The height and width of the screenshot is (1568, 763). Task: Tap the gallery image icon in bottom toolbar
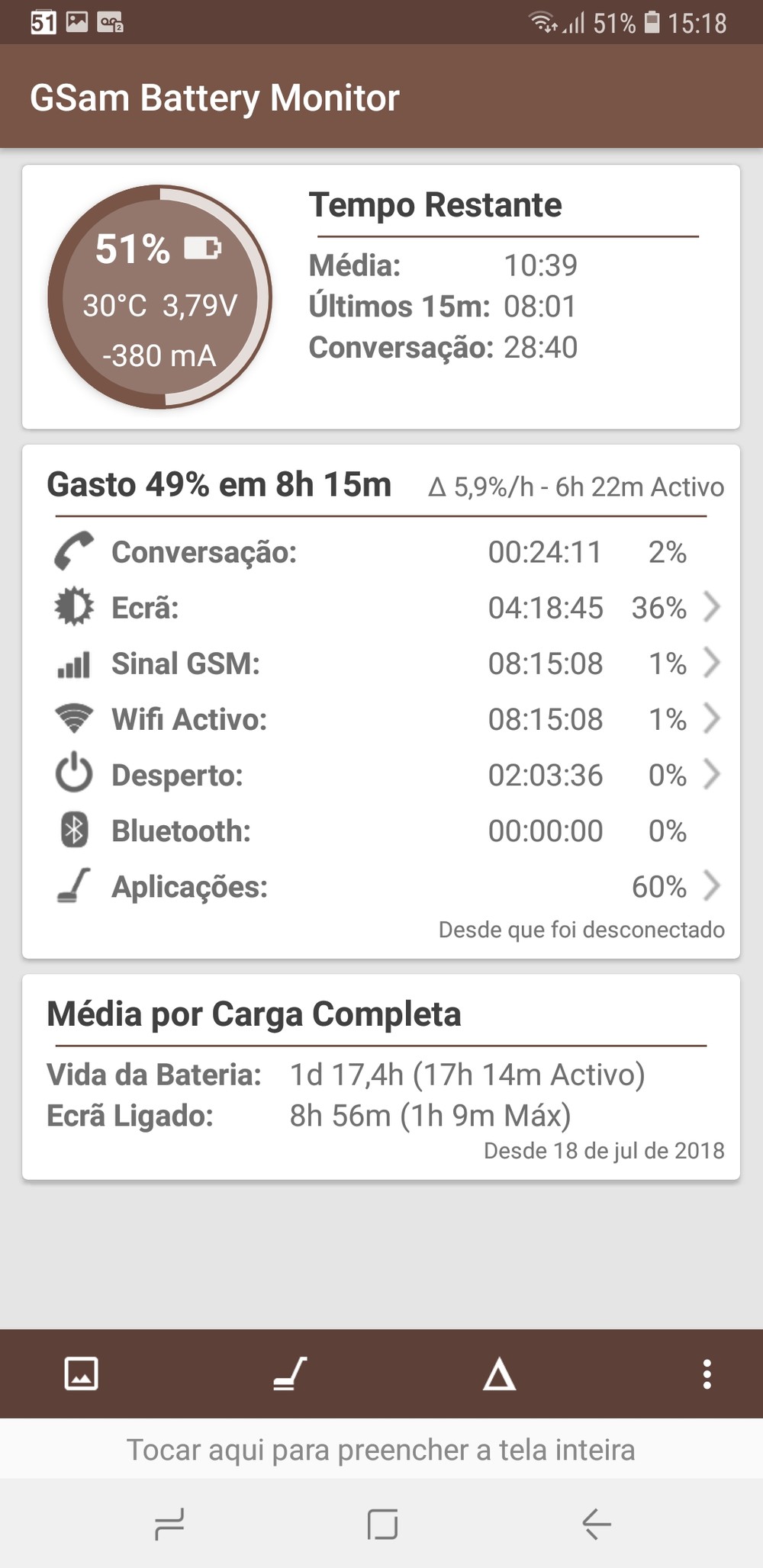pyautogui.click(x=81, y=1374)
